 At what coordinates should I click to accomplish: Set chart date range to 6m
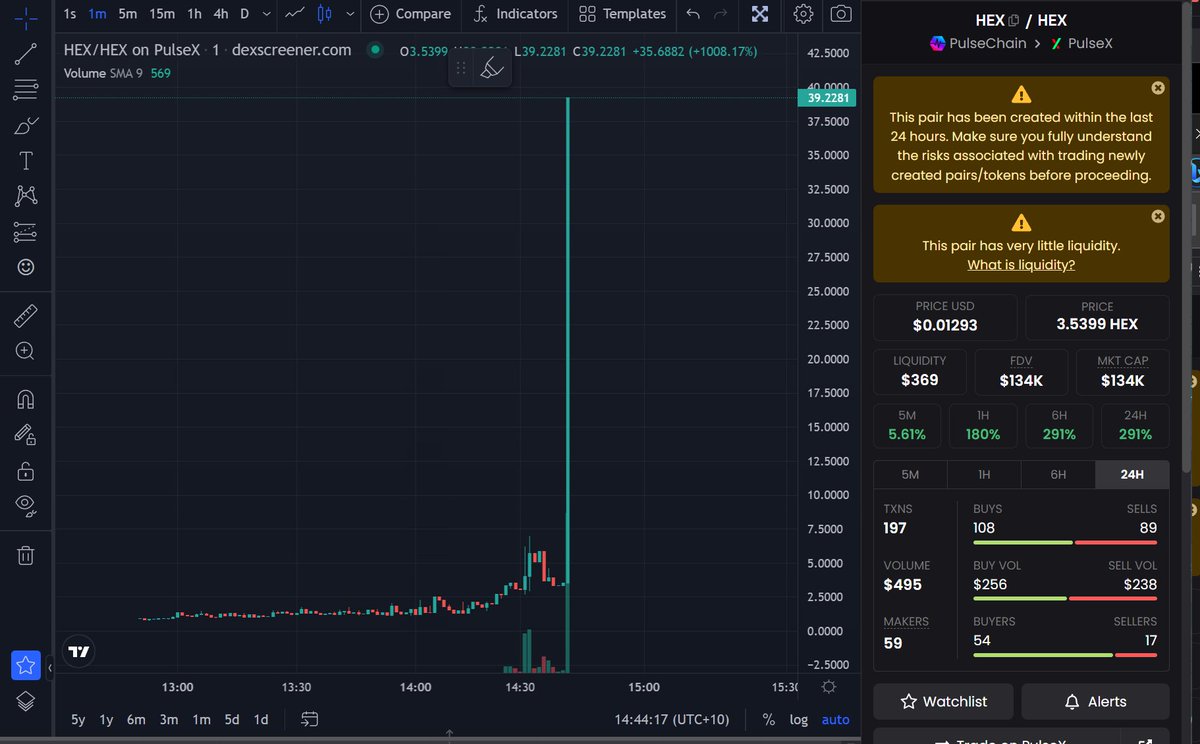tap(136, 719)
